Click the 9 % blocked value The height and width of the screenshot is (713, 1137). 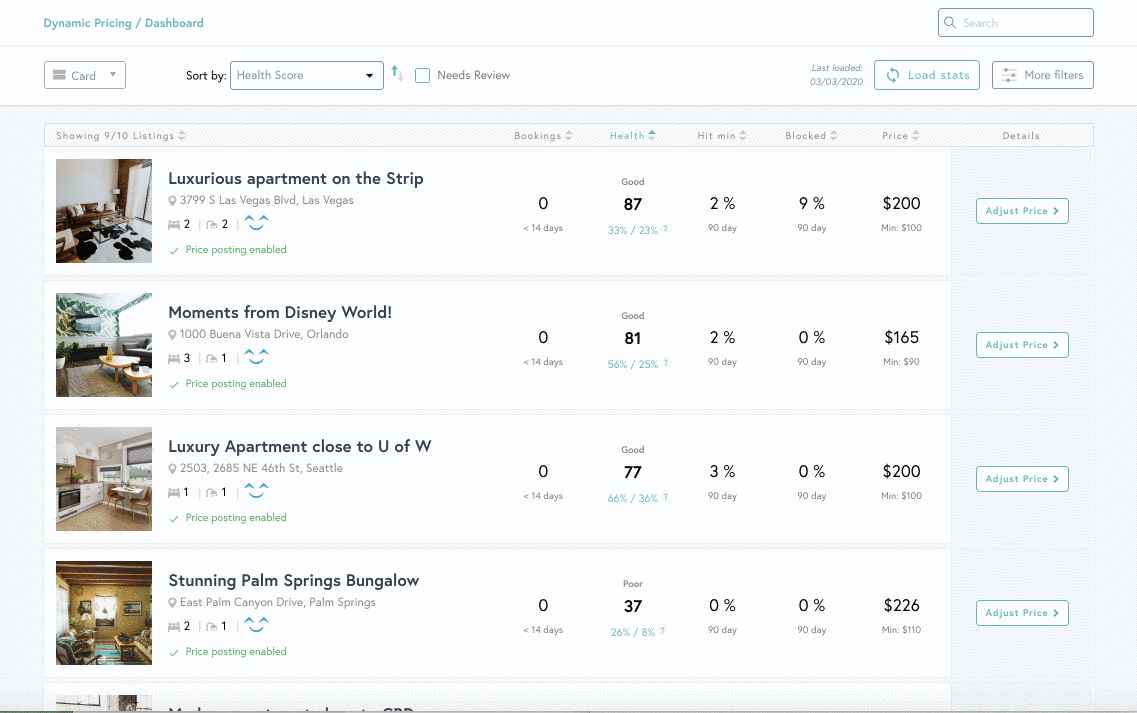811,204
